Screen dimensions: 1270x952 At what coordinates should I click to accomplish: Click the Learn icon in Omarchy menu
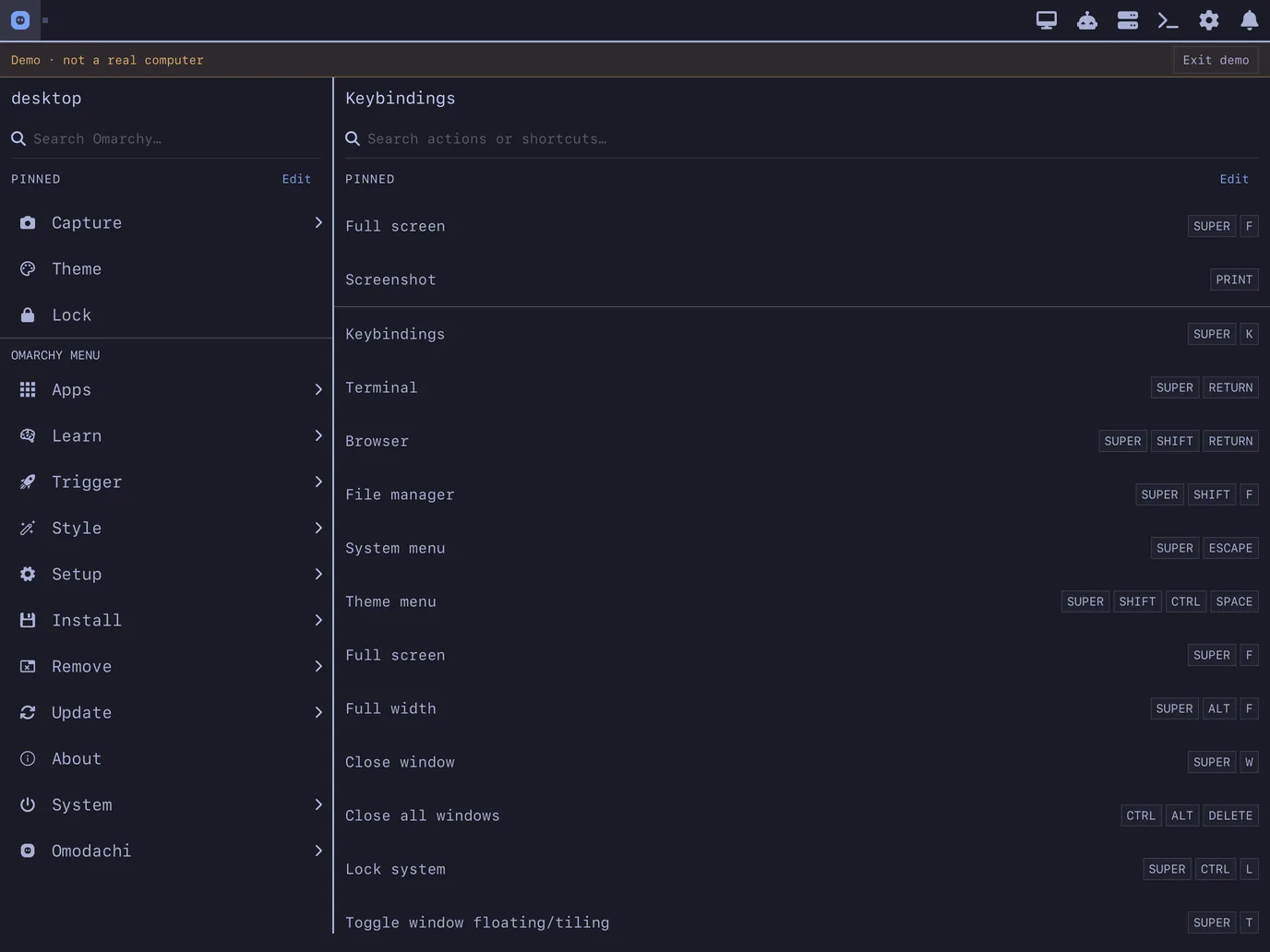tap(28, 435)
